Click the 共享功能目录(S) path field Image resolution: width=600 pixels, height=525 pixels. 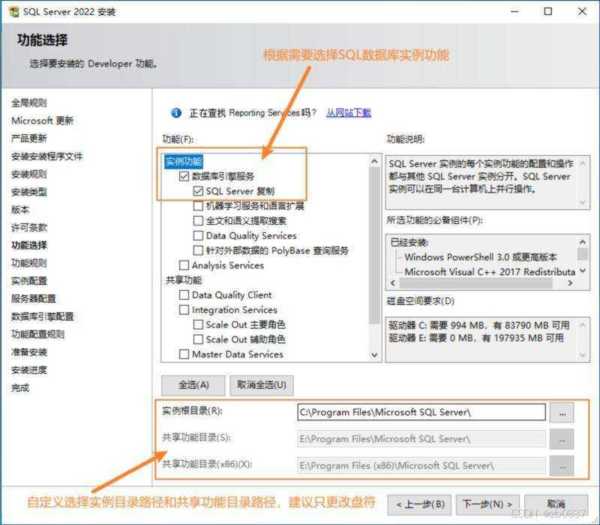pyautogui.click(x=421, y=439)
